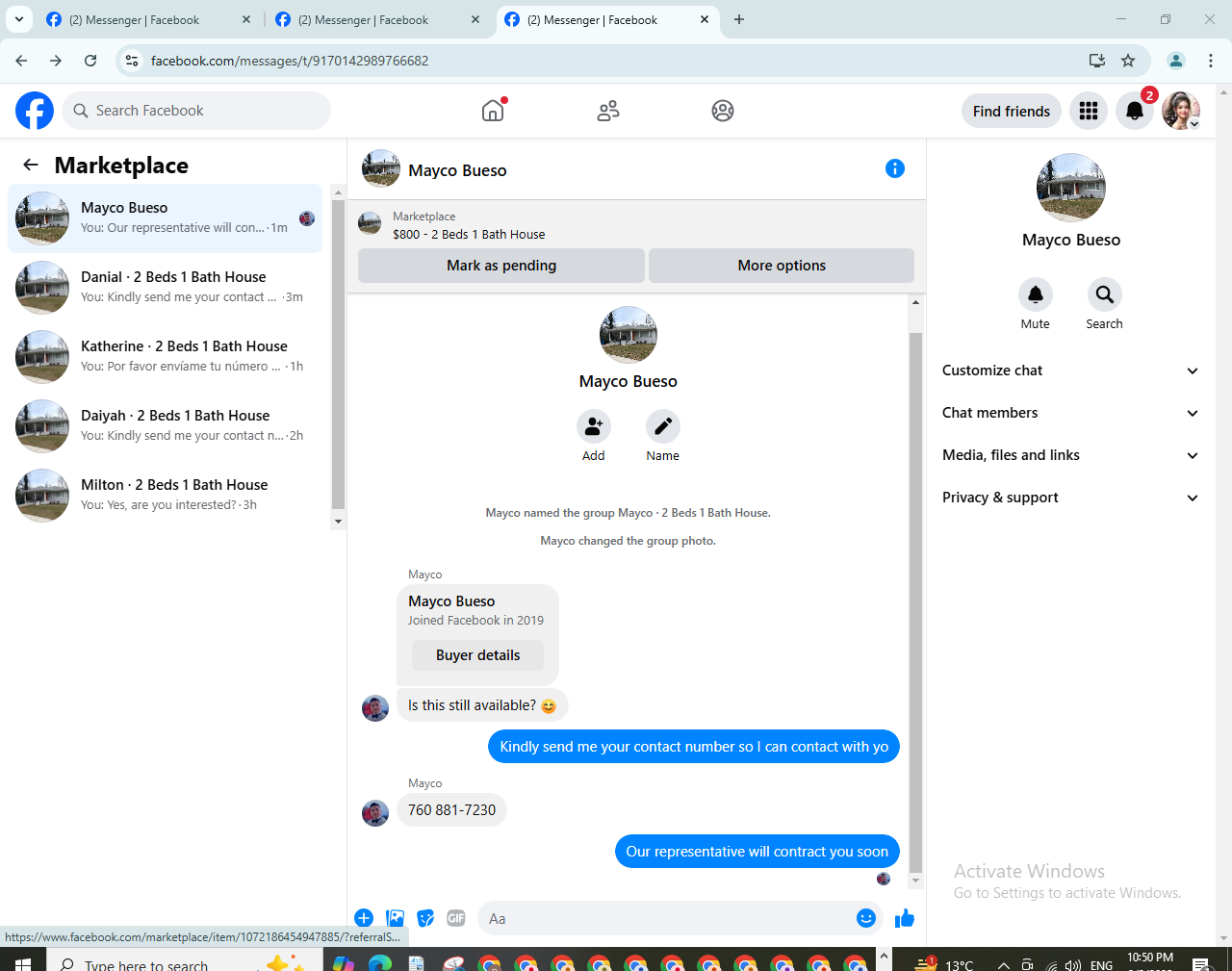Screen dimensions: 1232x971
Task: Switch to the second Messenger browser tab
Action: 377,19
